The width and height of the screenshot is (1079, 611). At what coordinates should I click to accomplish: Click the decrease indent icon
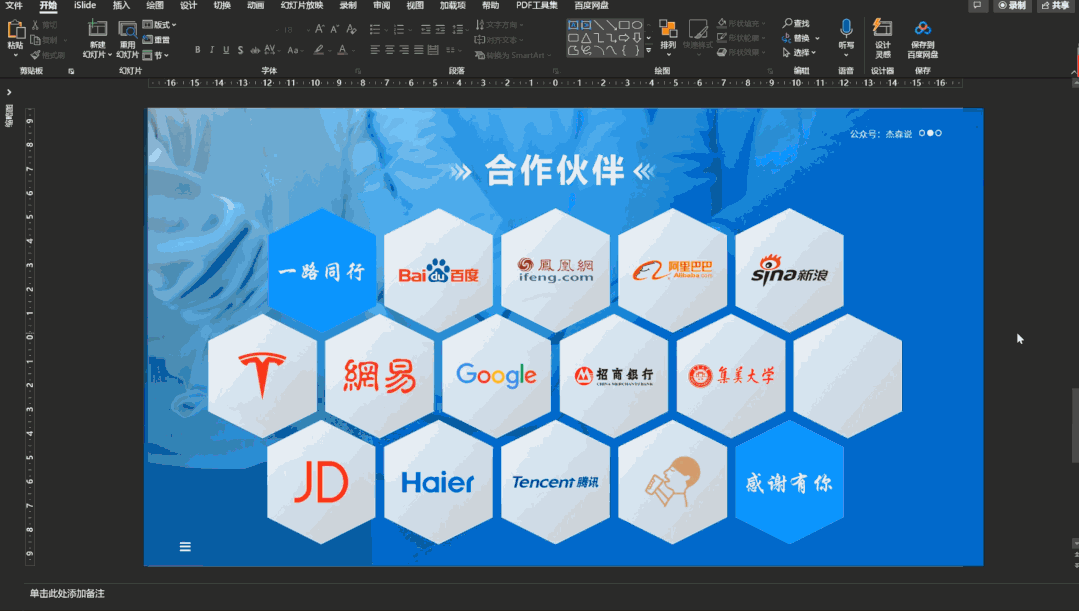[426, 30]
